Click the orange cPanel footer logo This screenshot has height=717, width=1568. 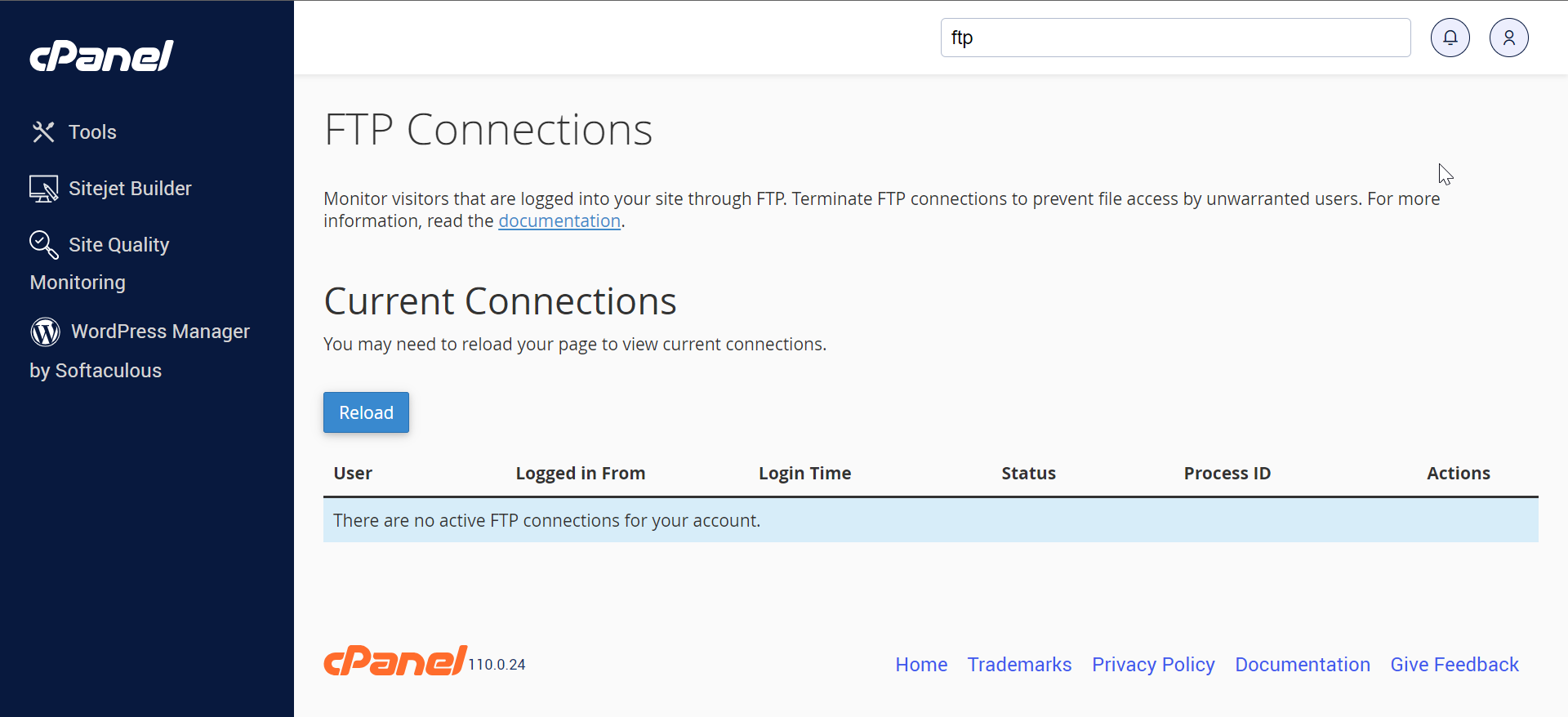[x=395, y=661]
